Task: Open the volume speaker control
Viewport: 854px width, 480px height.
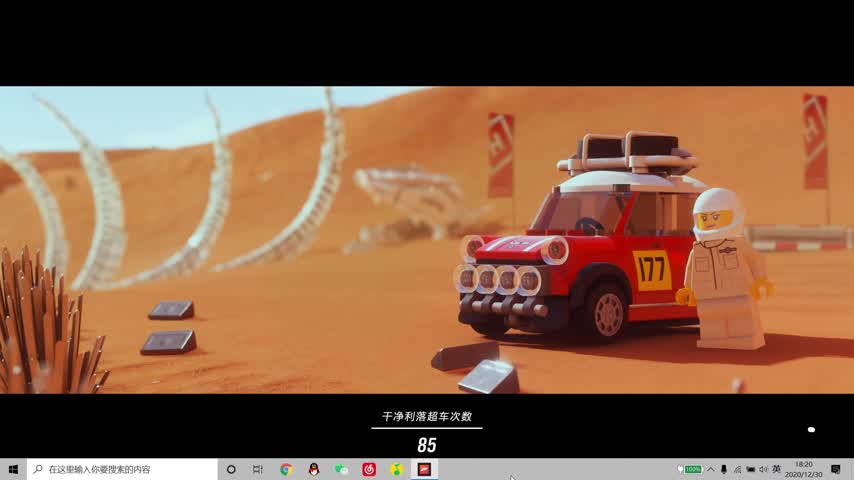Action: point(763,469)
